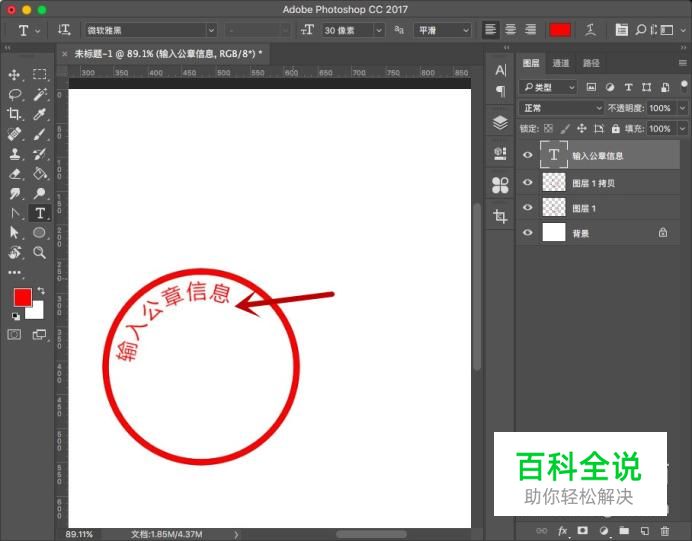Select the Pen tool
This screenshot has height=541, width=692.
pyautogui.click(x=15, y=214)
